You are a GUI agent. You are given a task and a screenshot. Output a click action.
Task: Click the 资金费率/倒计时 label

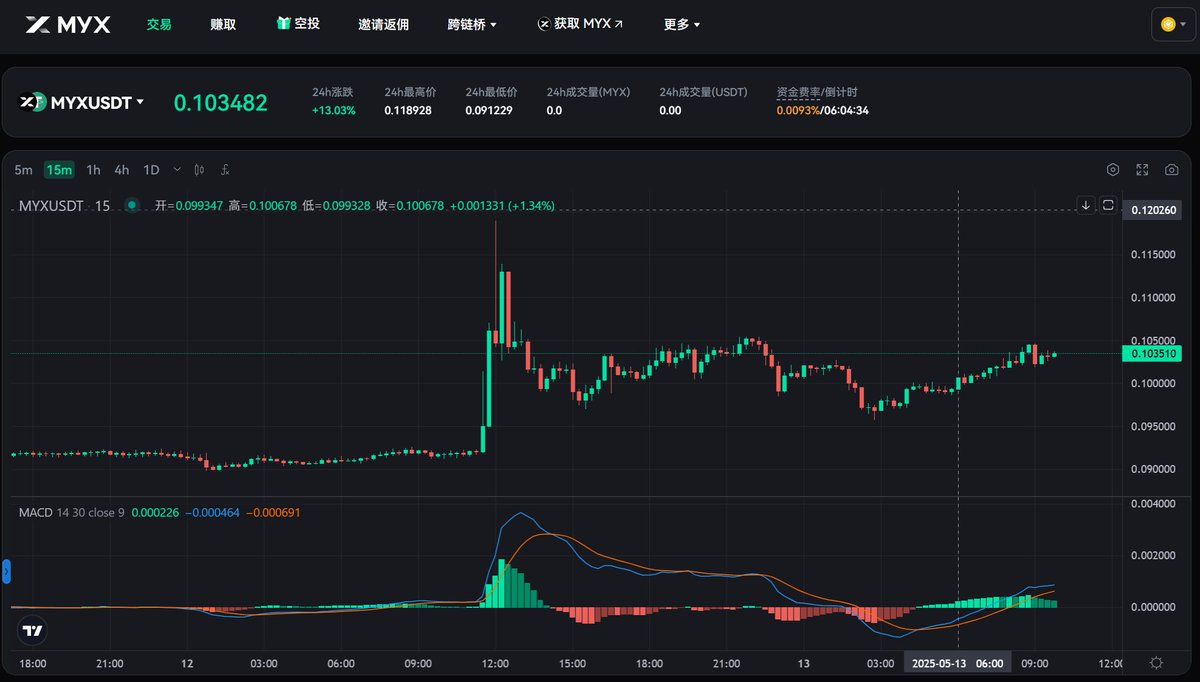[817, 92]
